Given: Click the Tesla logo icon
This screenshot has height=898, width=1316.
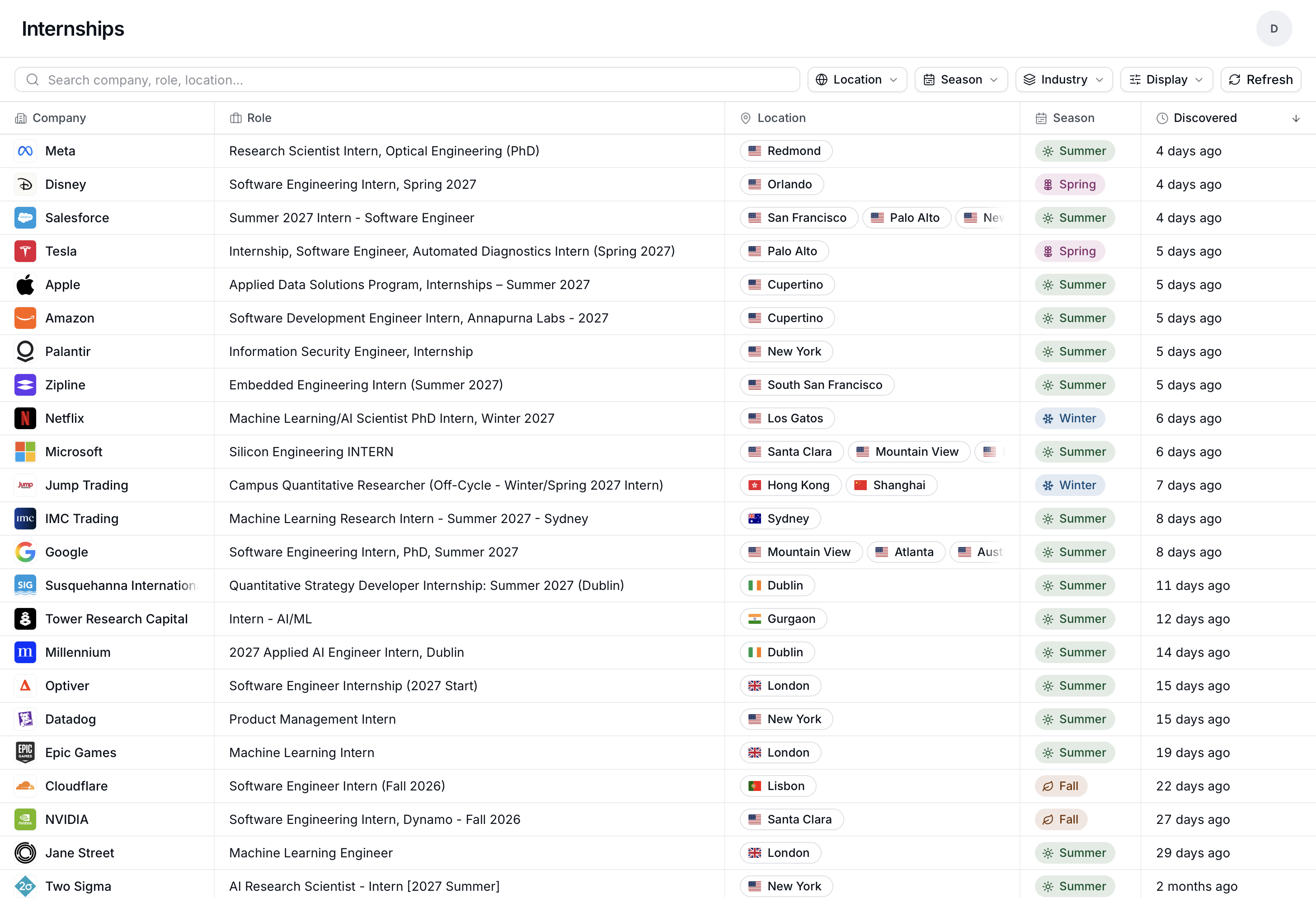Looking at the screenshot, I should click(x=25, y=251).
